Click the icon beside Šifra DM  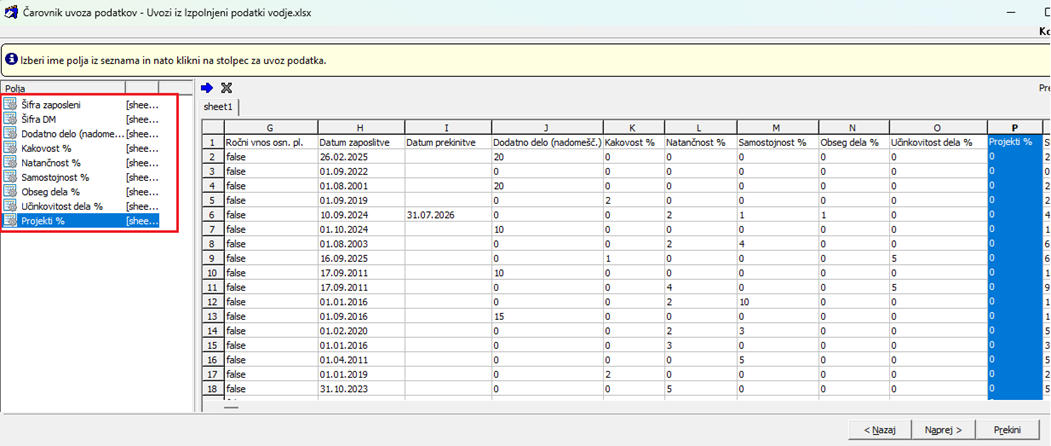10,119
